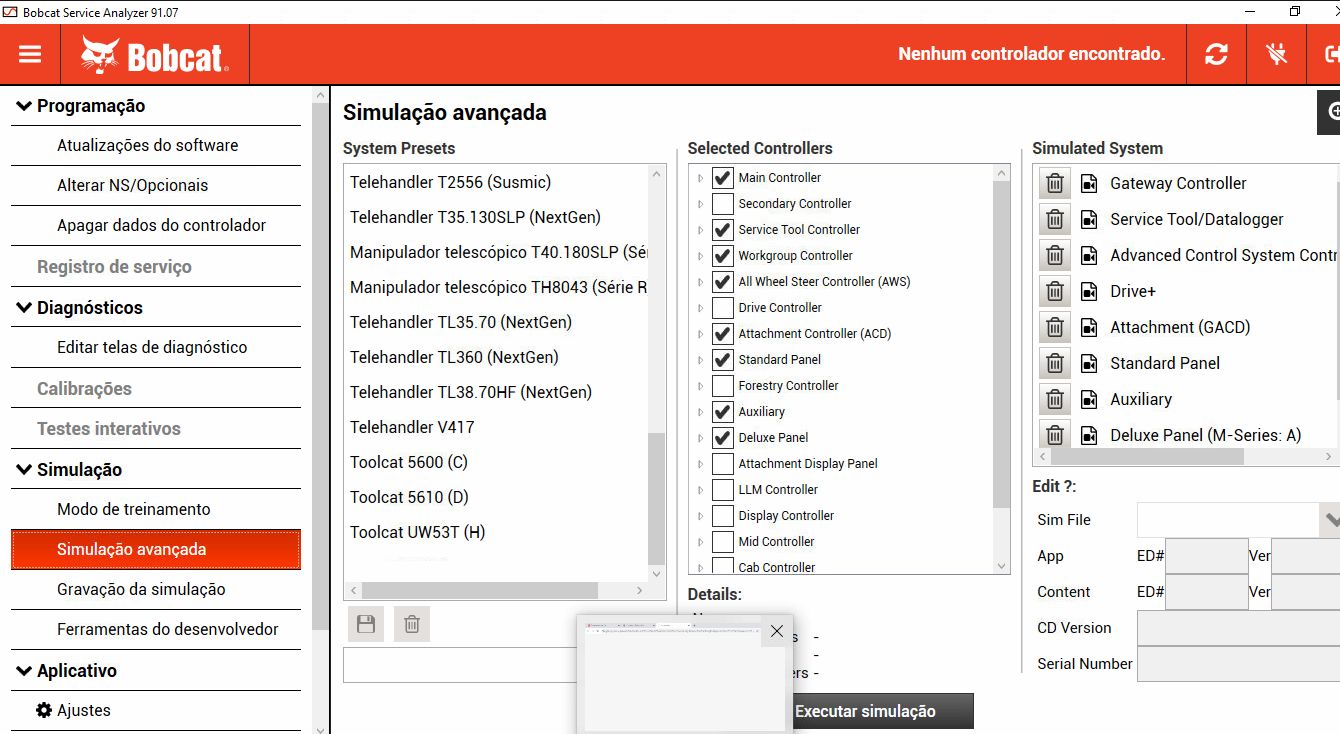Open the Sim File dropdown
Image resolution: width=1340 pixels, height=734 pixels.
[x=1331, y=520]
